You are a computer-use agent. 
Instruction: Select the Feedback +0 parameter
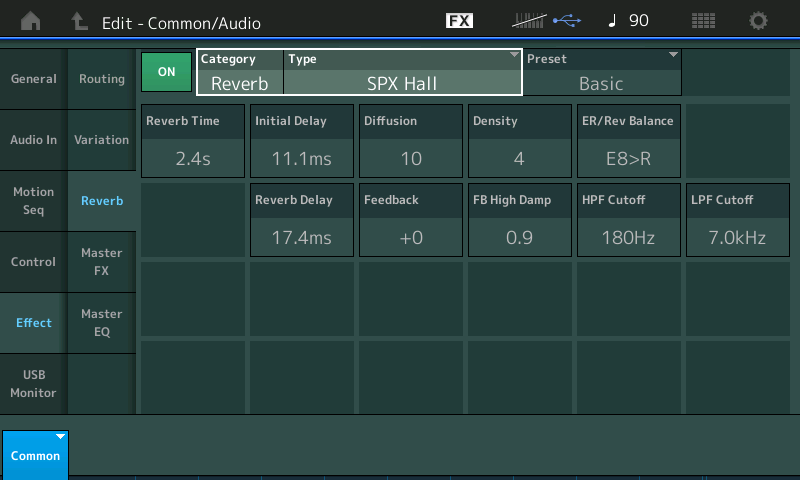[x=411, y=220]
